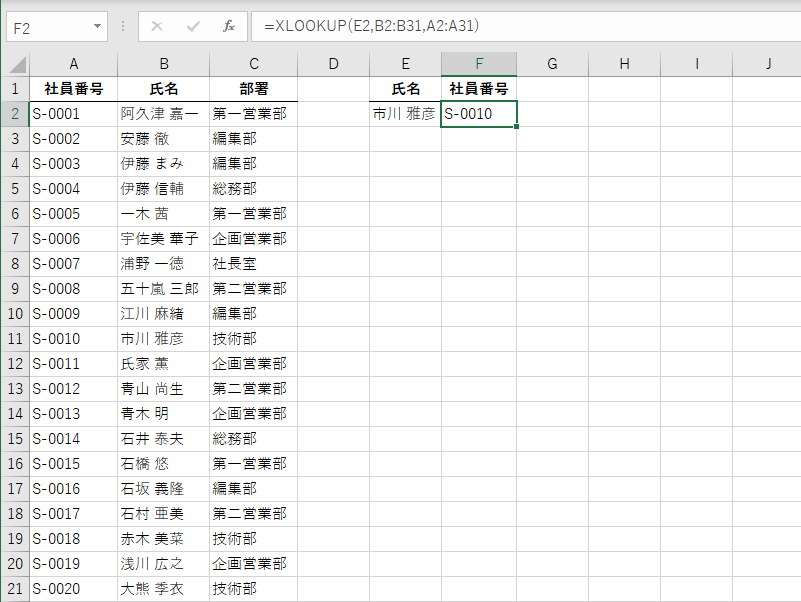Click the 社員番号 header cell in A1
801x602 pixels.
pyautogui.click(x=73, y=88)
